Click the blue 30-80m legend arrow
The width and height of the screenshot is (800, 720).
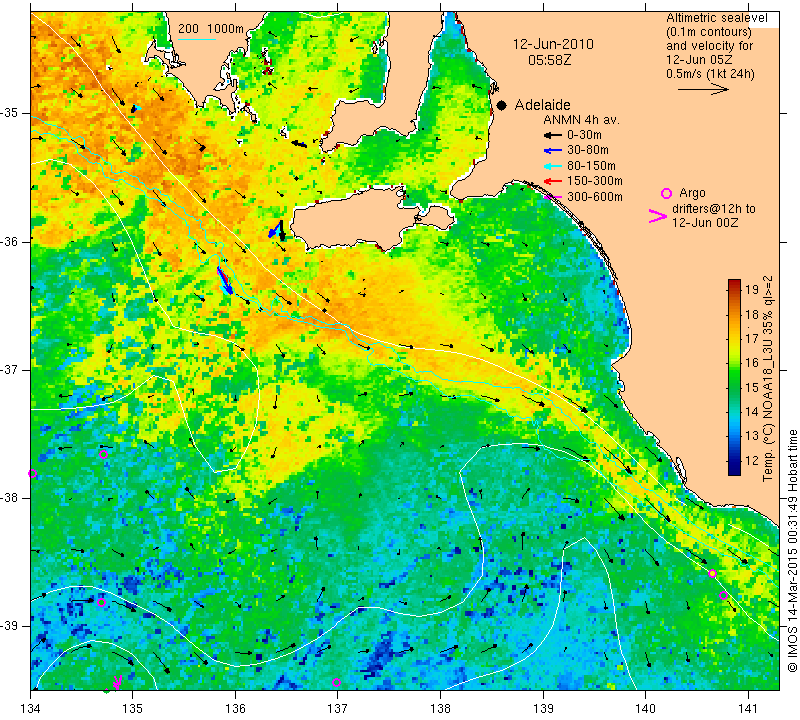[x=552, y=151]
